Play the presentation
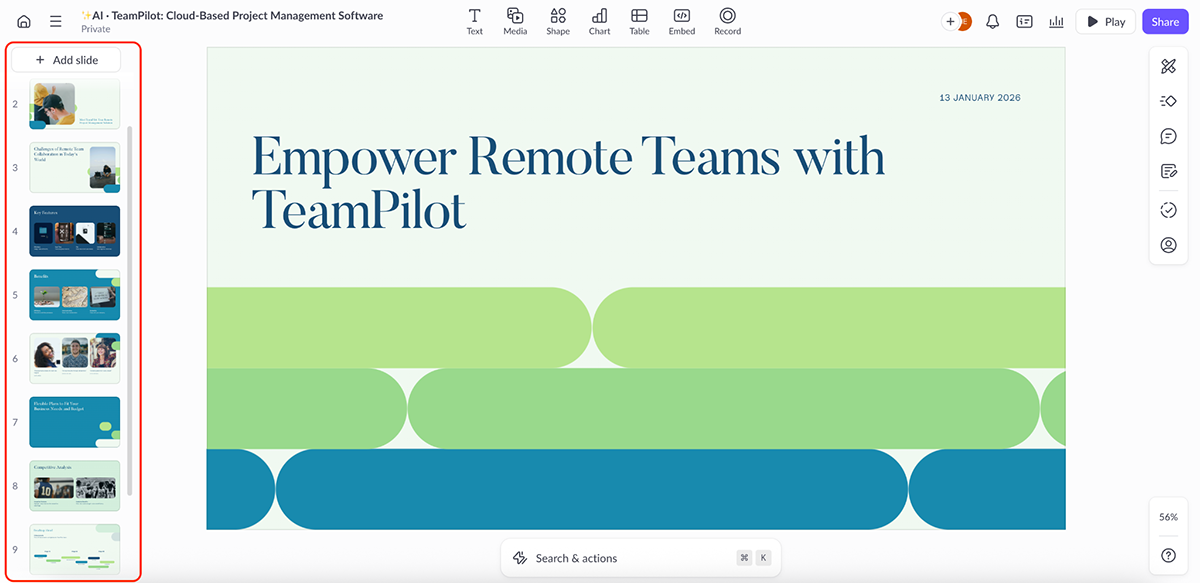 (1105, 20)
